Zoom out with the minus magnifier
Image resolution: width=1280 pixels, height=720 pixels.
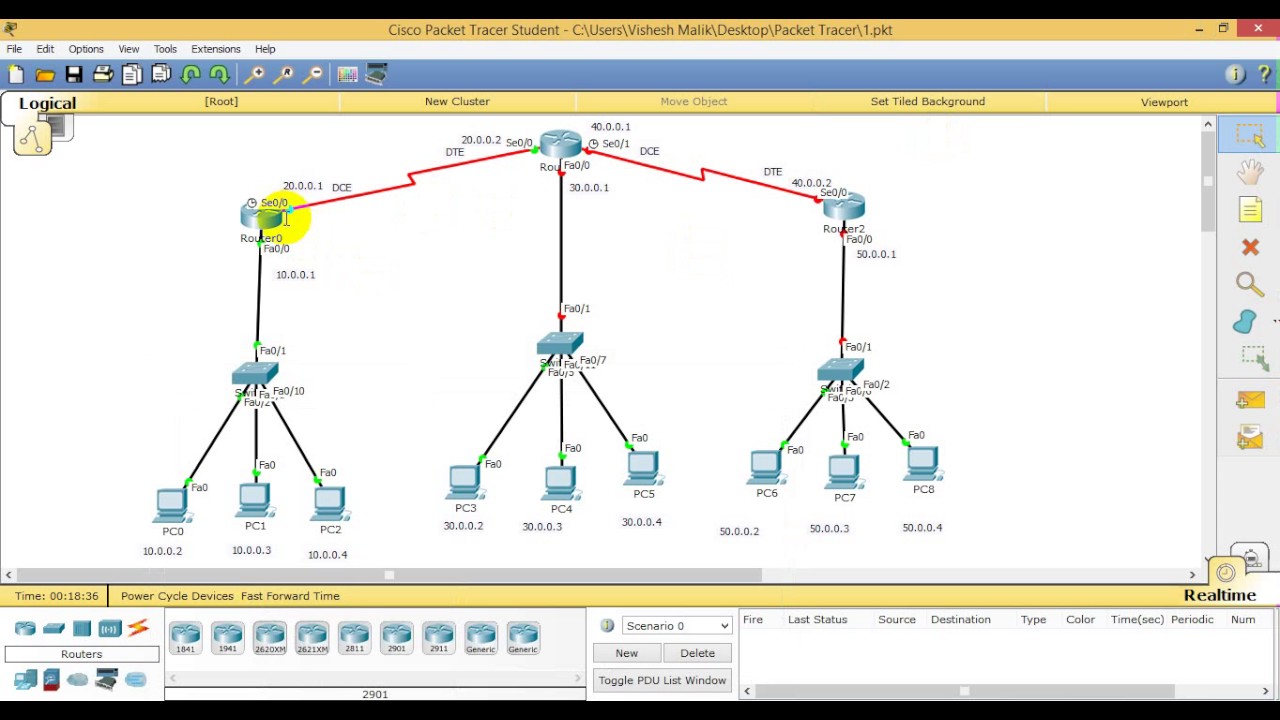(x=313, y=74)
